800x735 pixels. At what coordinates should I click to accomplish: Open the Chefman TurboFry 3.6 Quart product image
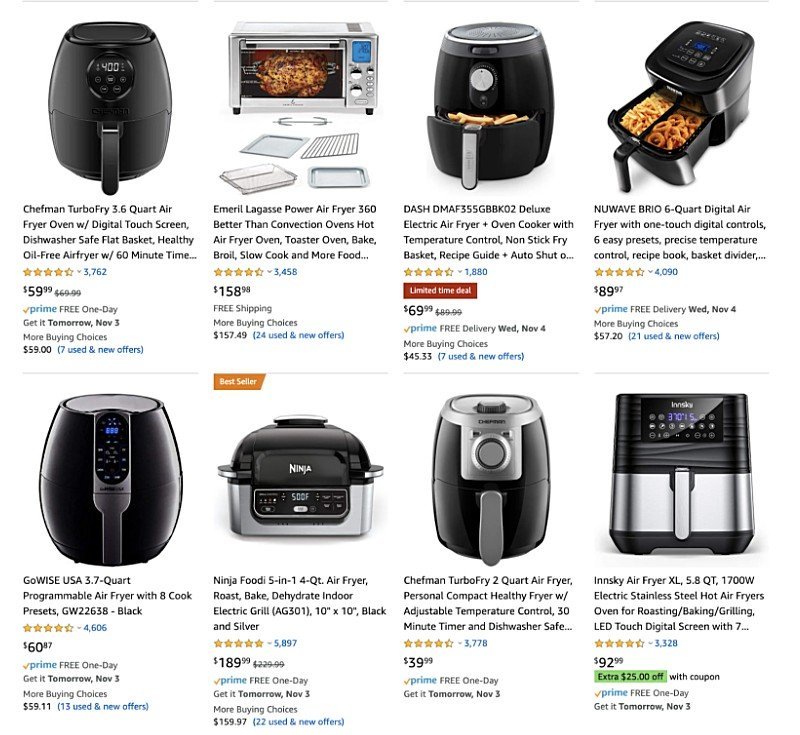point(110,109)
